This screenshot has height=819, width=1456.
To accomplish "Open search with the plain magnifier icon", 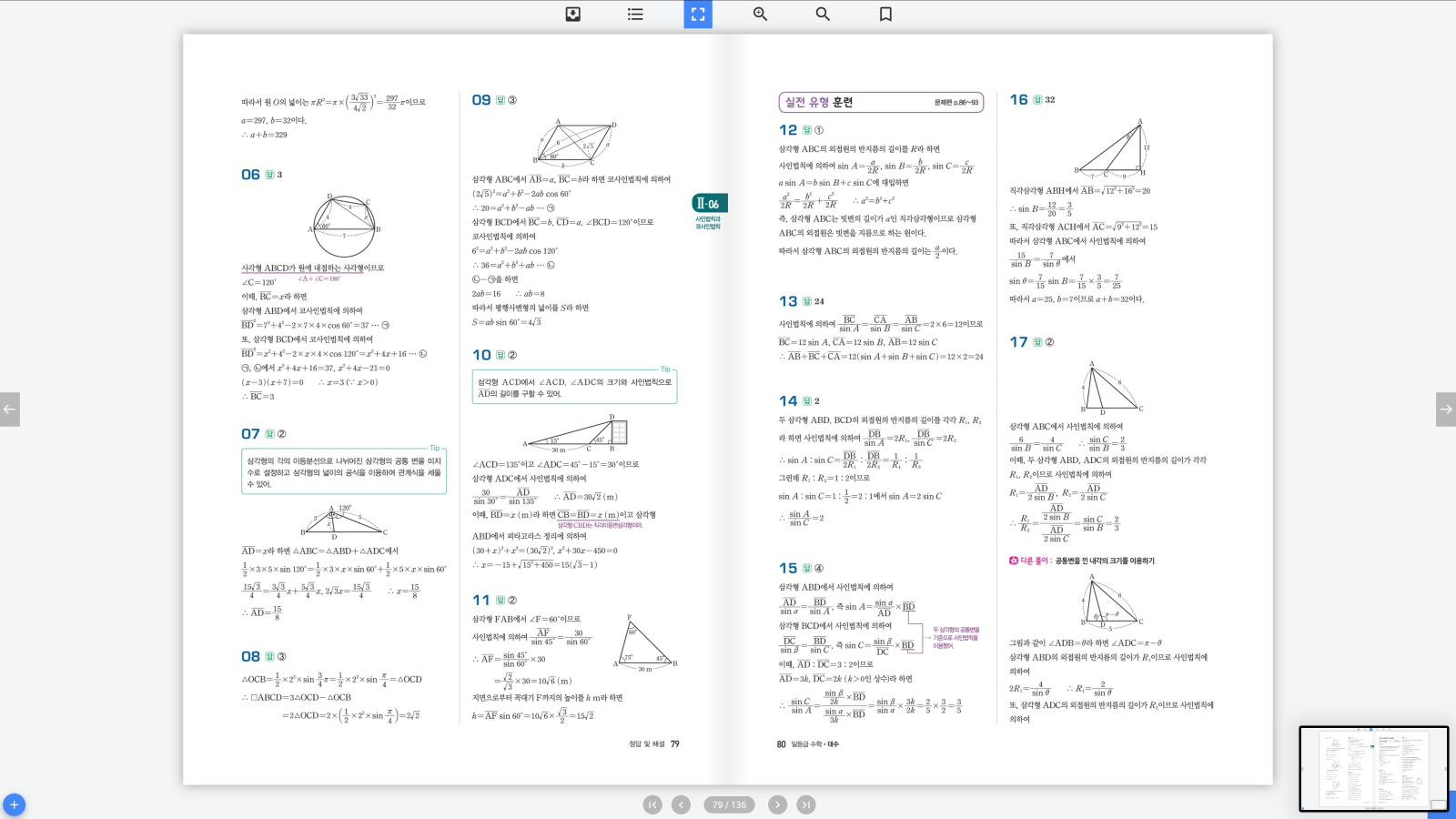I will (823, 14).
